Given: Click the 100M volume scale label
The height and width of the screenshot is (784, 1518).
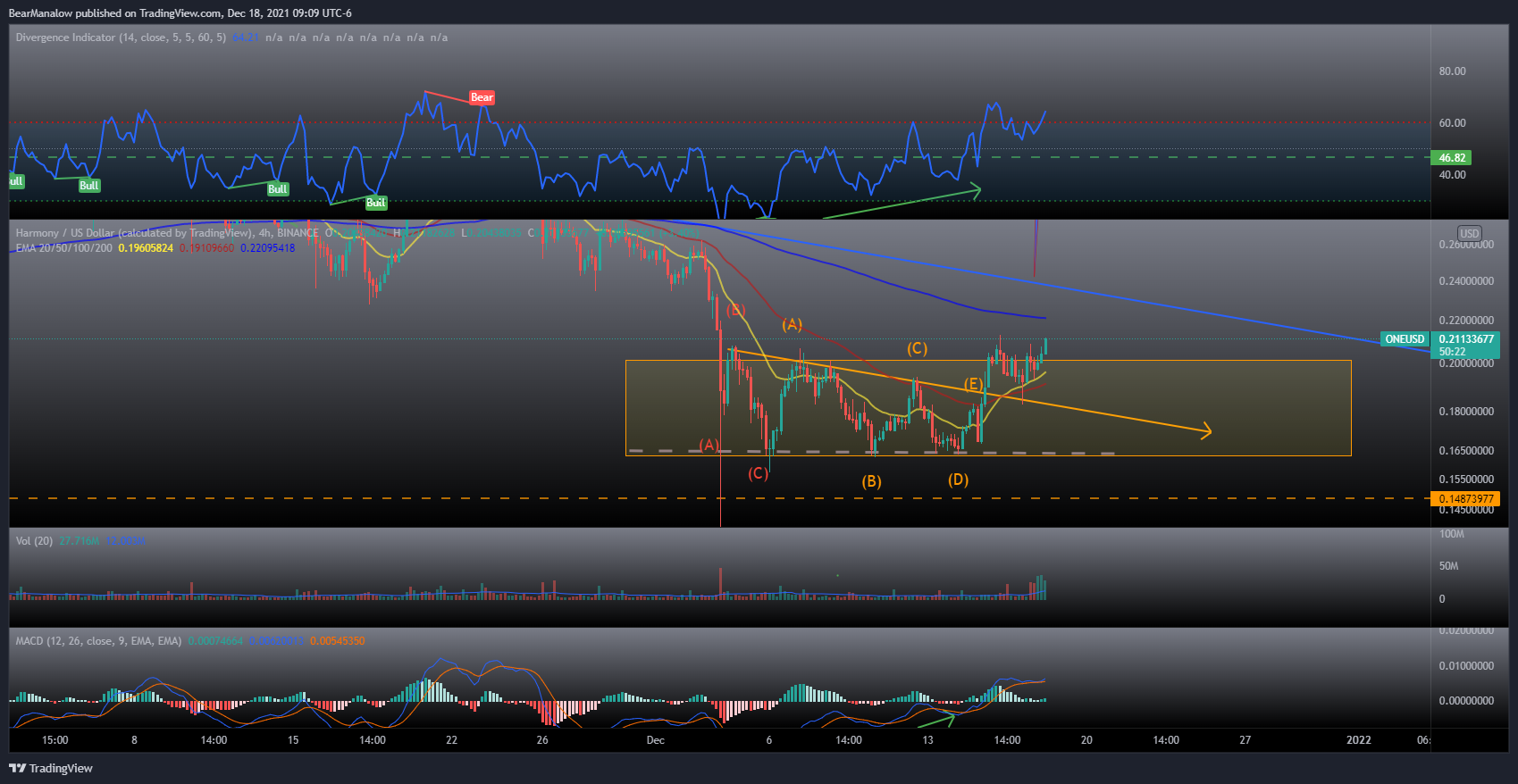Looking at the screenshot, I should point(1452,534).
